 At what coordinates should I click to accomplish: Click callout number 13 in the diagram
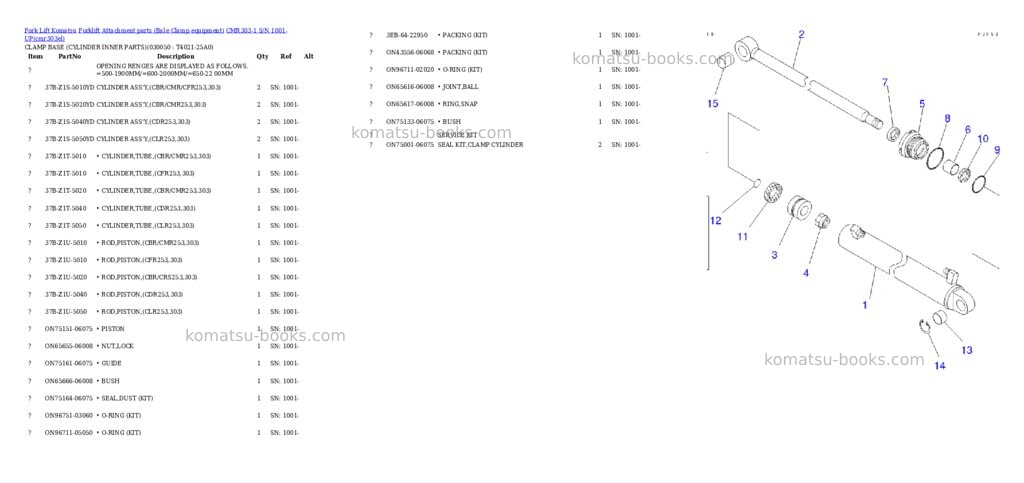(967, 351)
